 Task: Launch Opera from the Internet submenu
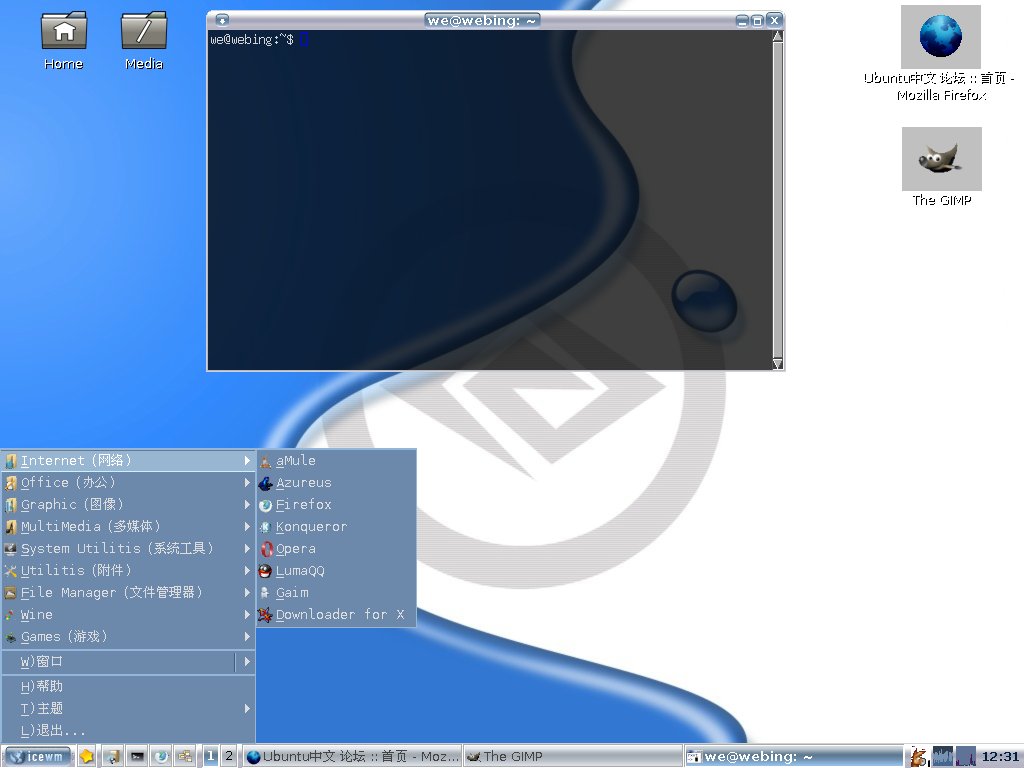pos(336,549)
